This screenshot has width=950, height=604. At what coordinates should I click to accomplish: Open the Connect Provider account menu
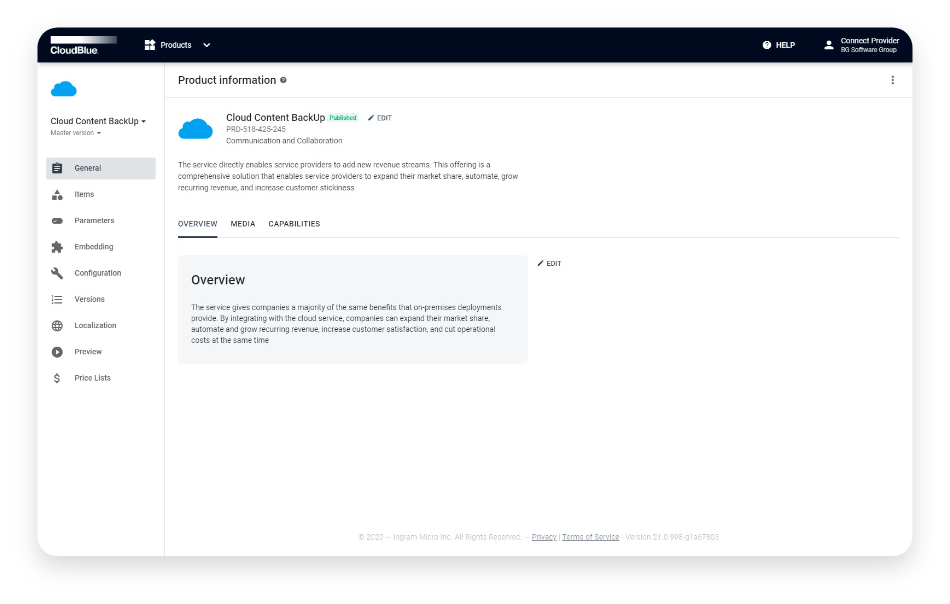tap(869, 41)
